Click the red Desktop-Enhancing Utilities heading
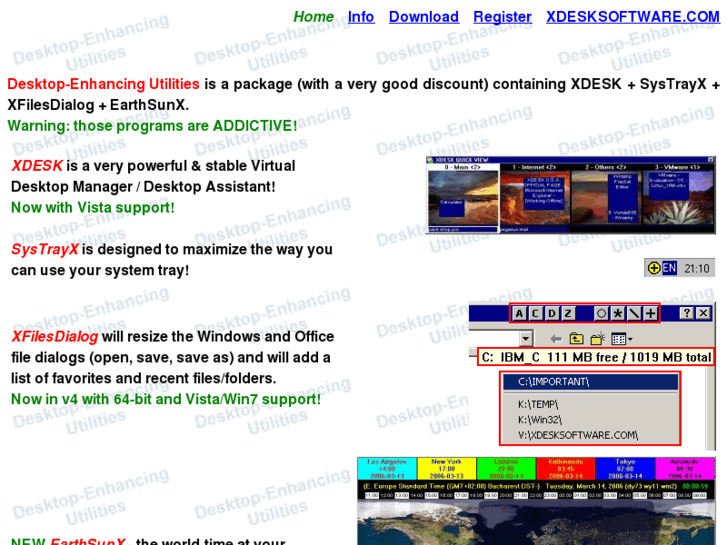This screenshot has width=727, height=545. coord(103,84)
